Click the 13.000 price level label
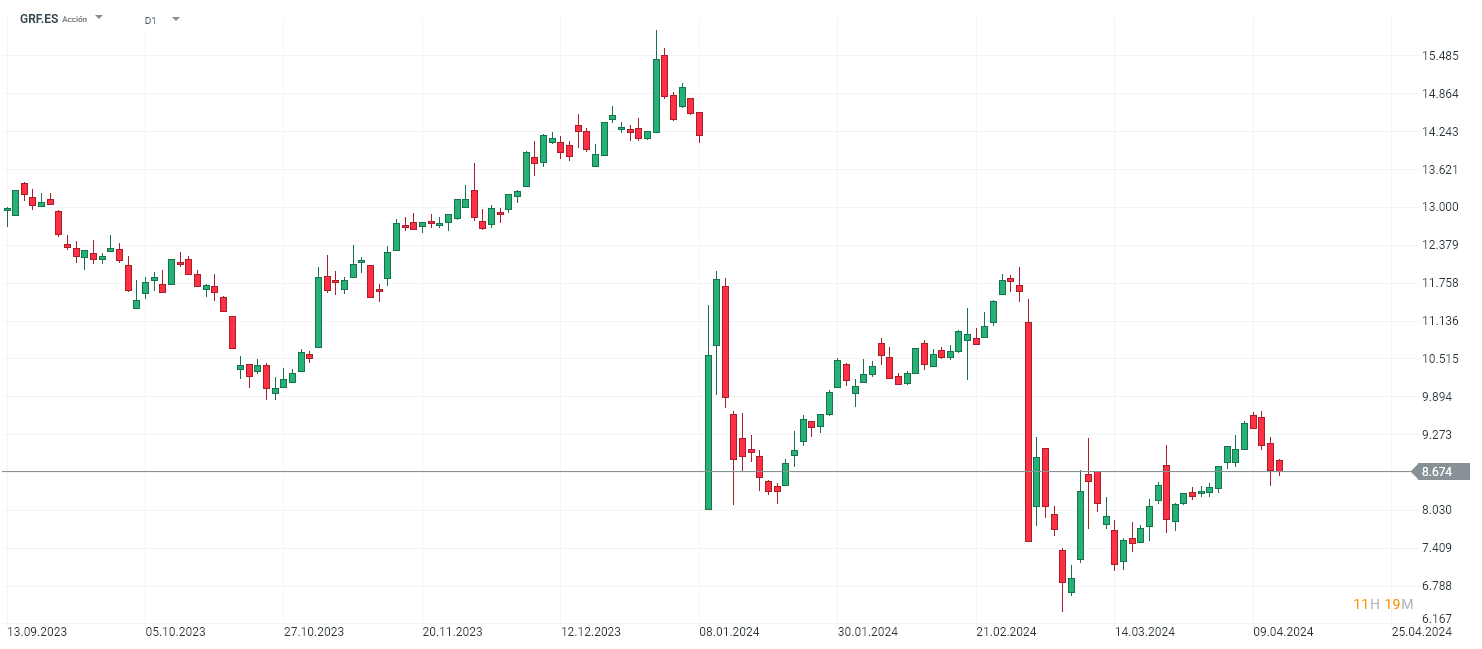This screenshot has height=649, width=1482. coord(1440,207)
